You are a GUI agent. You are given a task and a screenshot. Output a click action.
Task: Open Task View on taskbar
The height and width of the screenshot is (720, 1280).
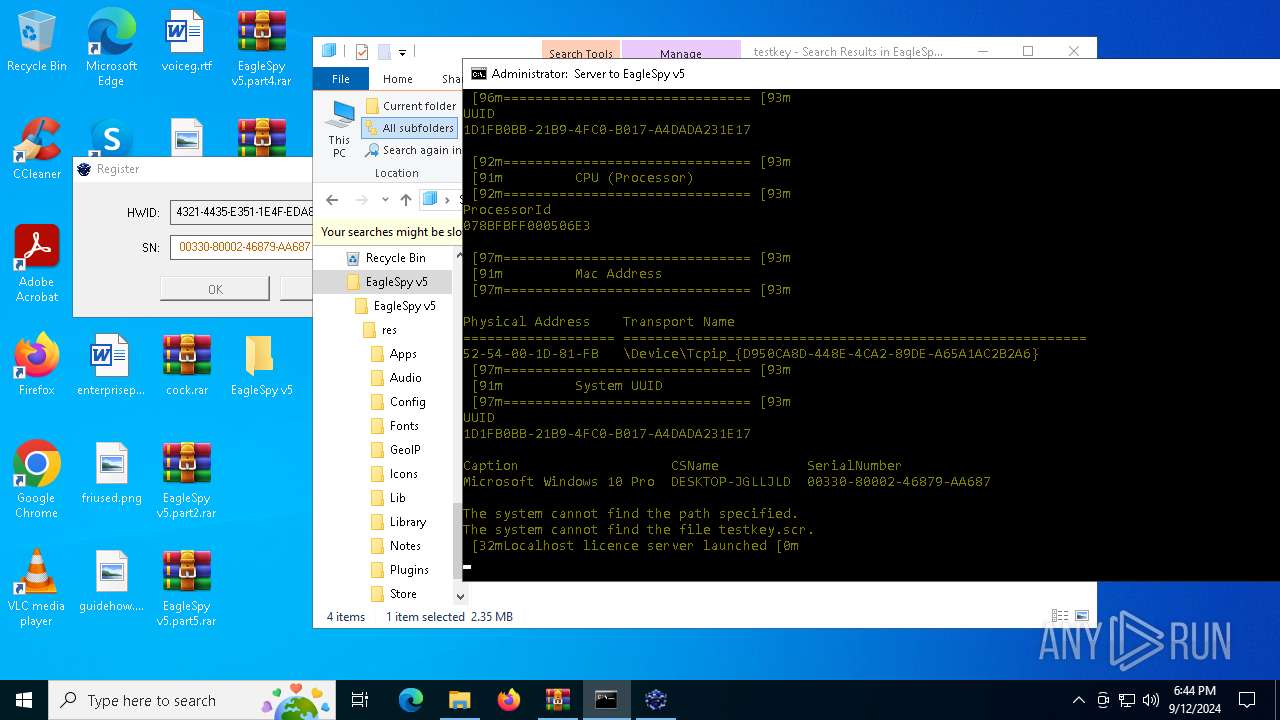(x=360, y=700)
